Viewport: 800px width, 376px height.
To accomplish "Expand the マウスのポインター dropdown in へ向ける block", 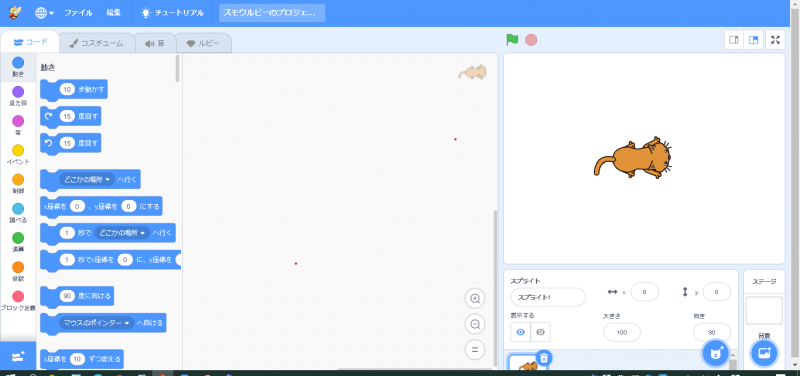I will 96,323.
